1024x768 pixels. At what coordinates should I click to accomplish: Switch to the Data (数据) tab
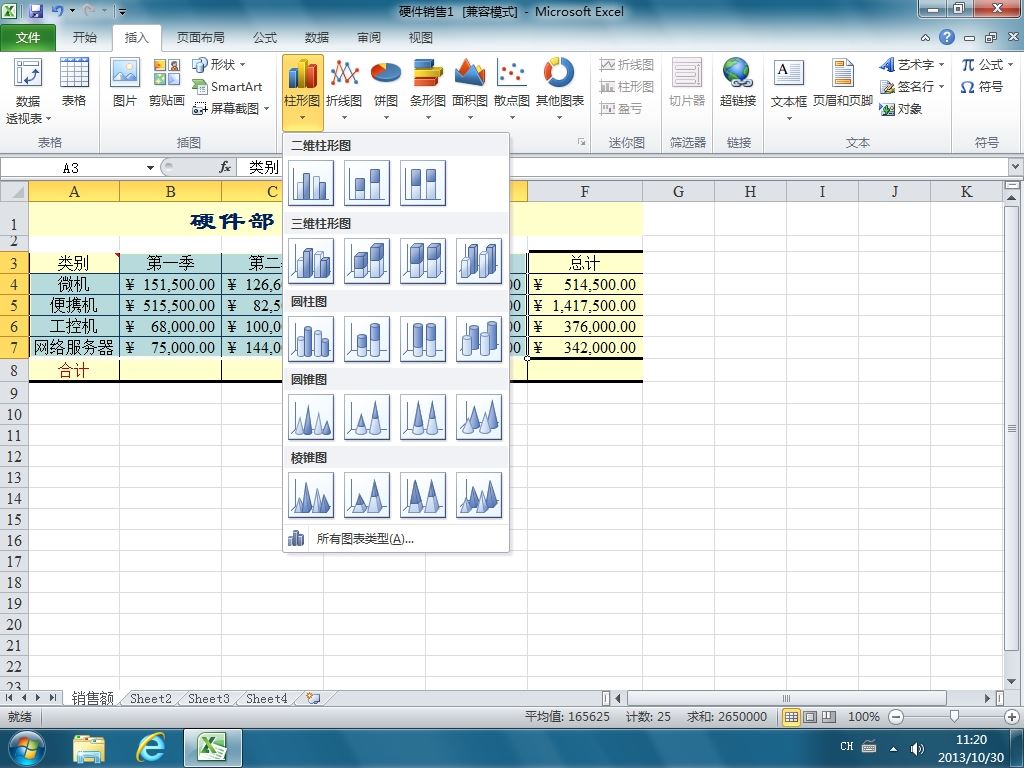click(x=317, y=38)
